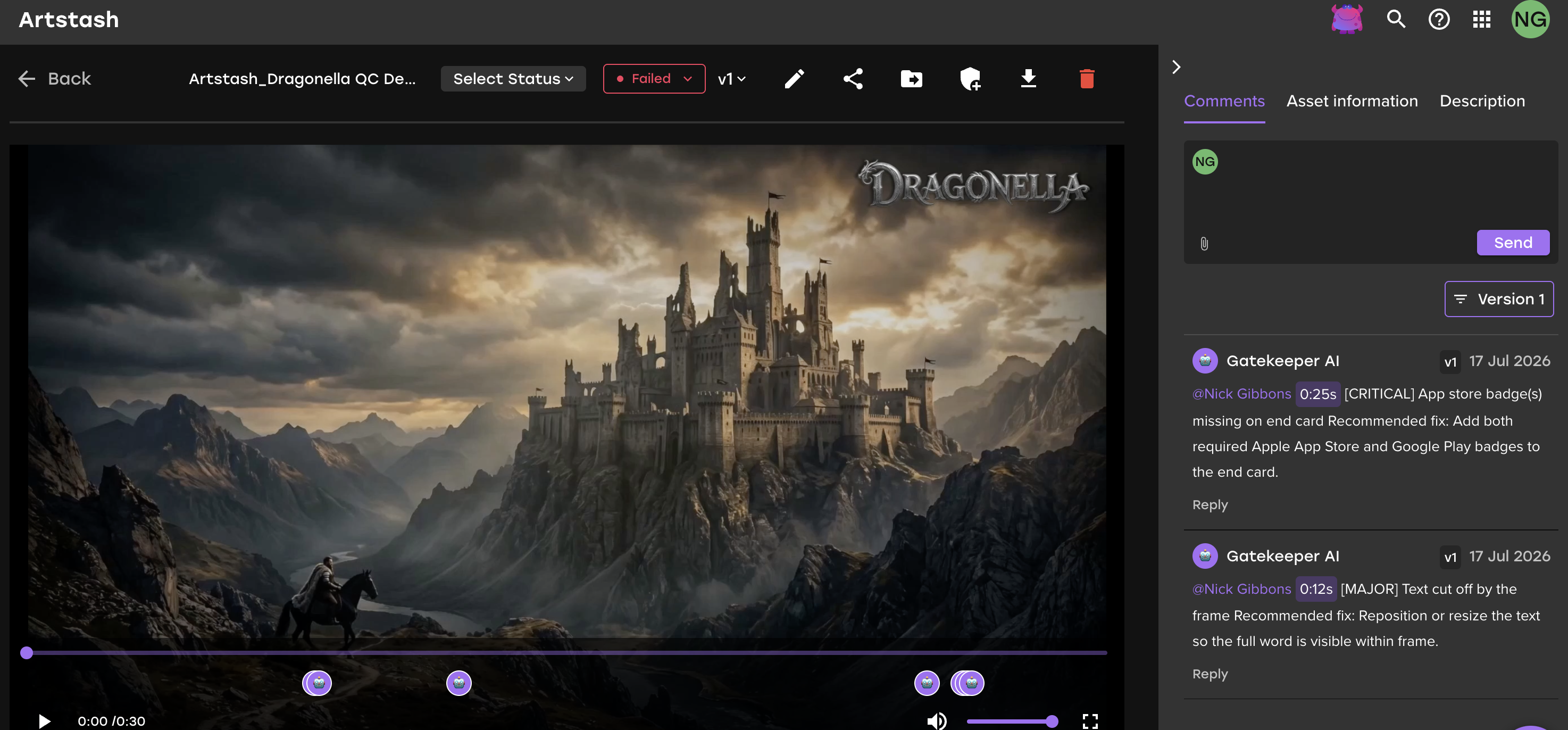The height and width of the screenshot is (730, 1568).
Task: Mute the video volume icon
Action: [x=937, y=721]
